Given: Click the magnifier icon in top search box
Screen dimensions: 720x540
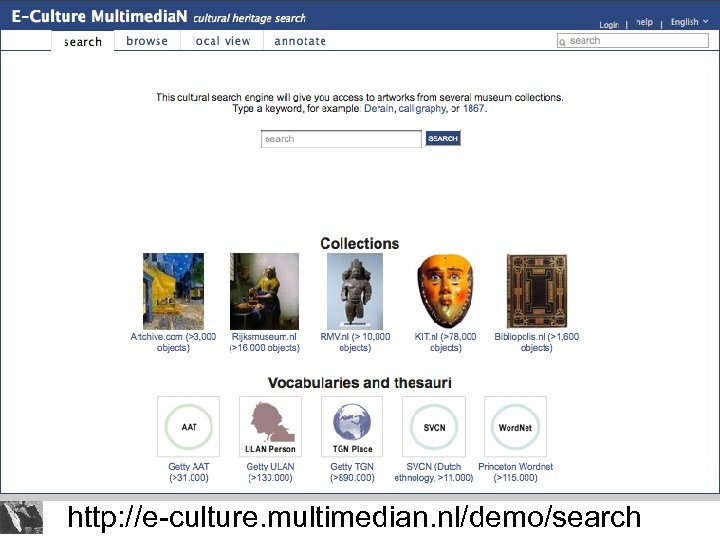Looking at the screenshot, I should [562, 42].
